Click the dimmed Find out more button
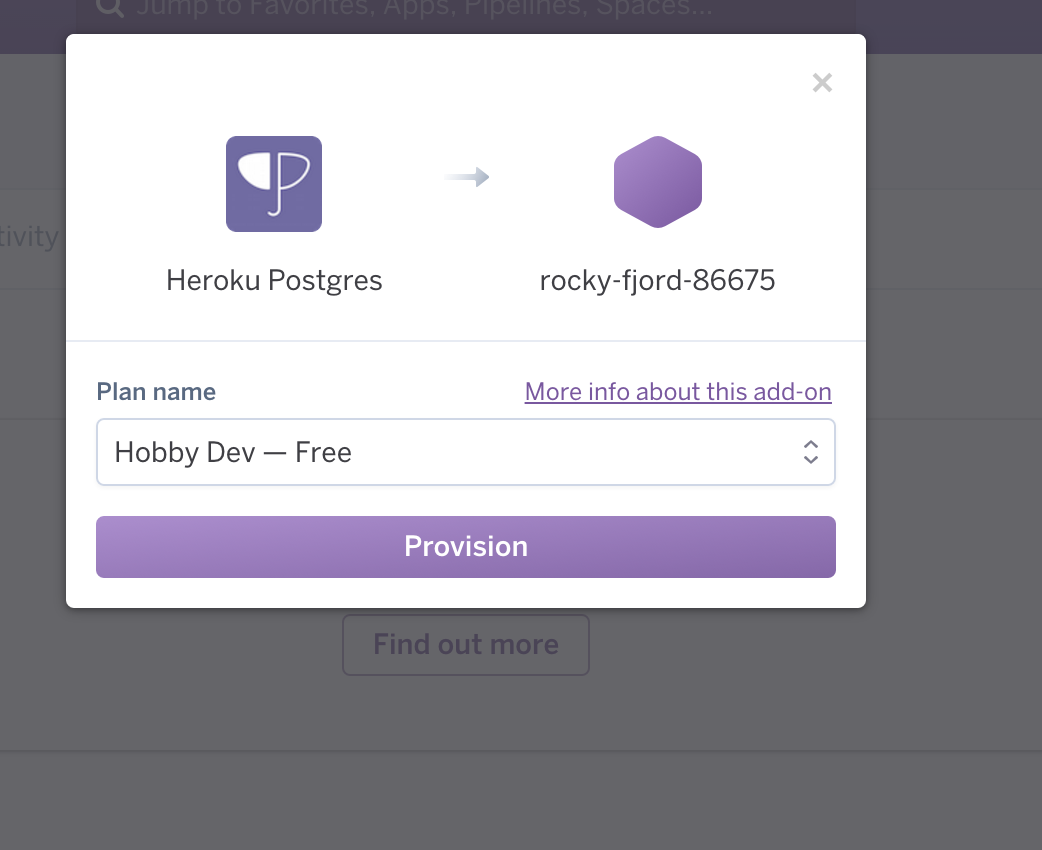This screenshot has height=850, width=1042. pyautogui.click(x=466, y=645)
